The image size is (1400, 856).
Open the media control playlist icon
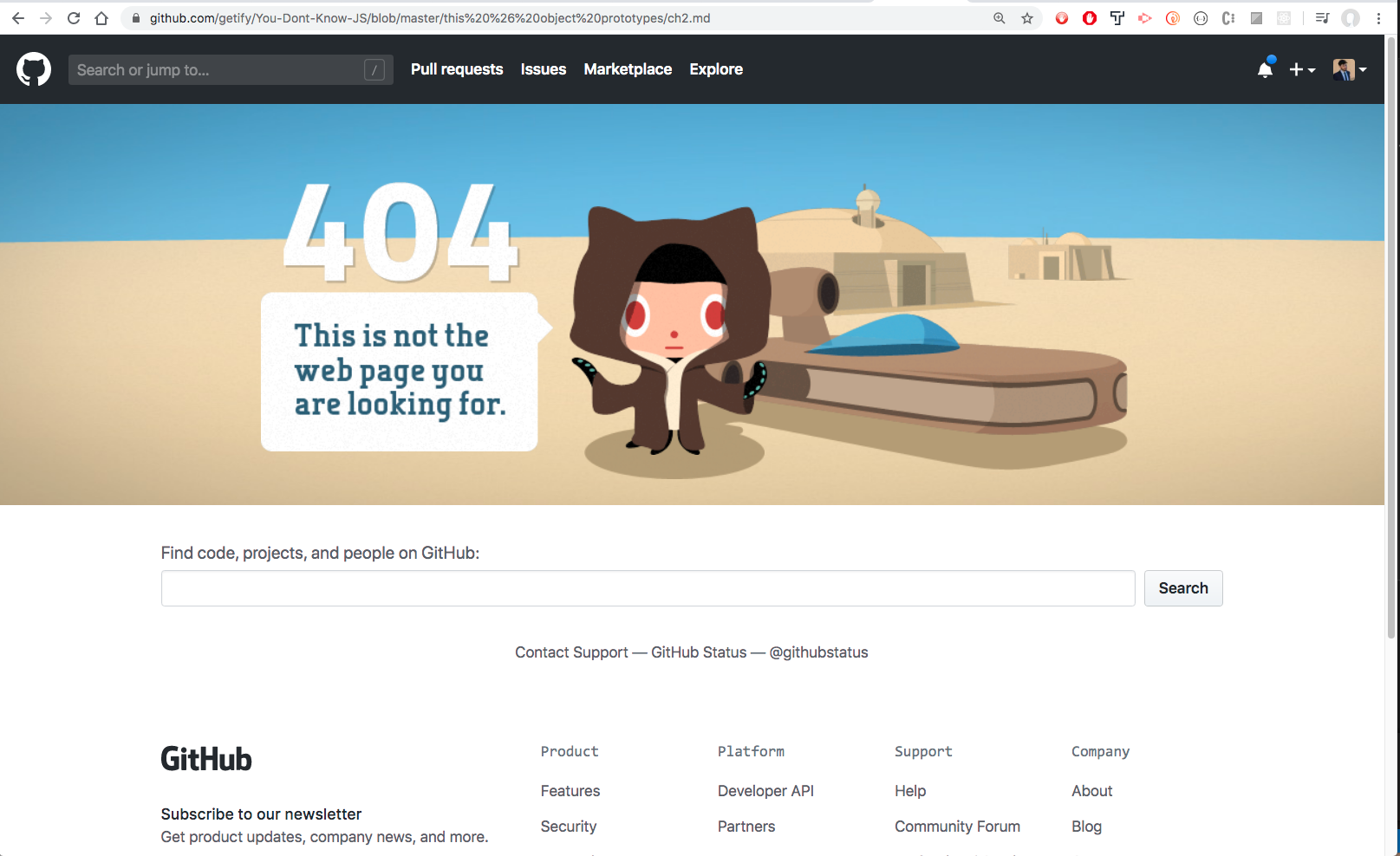tap(1322, 18)
